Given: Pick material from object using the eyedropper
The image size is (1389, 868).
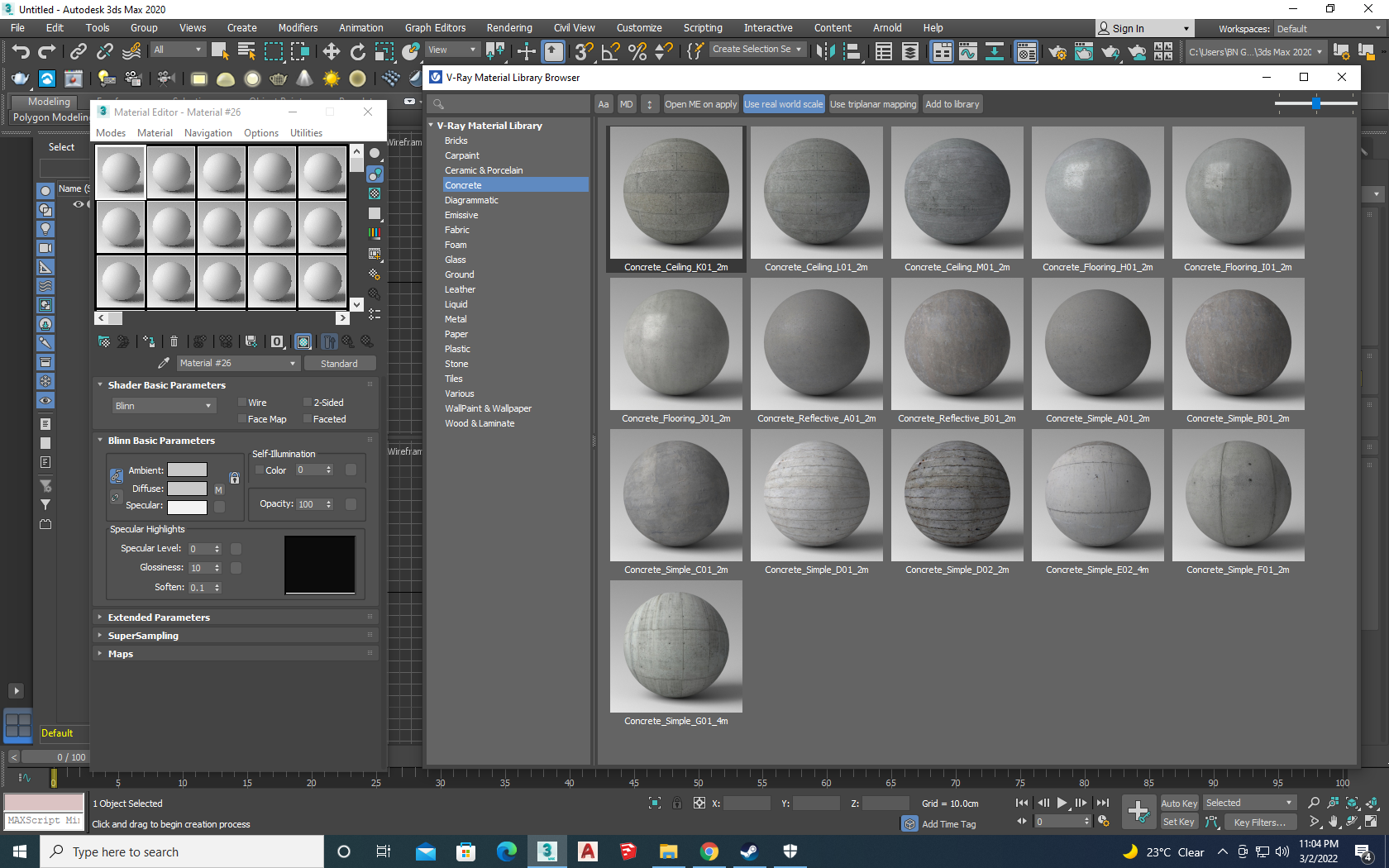Looking at the screenshot, I should point(163,362).
